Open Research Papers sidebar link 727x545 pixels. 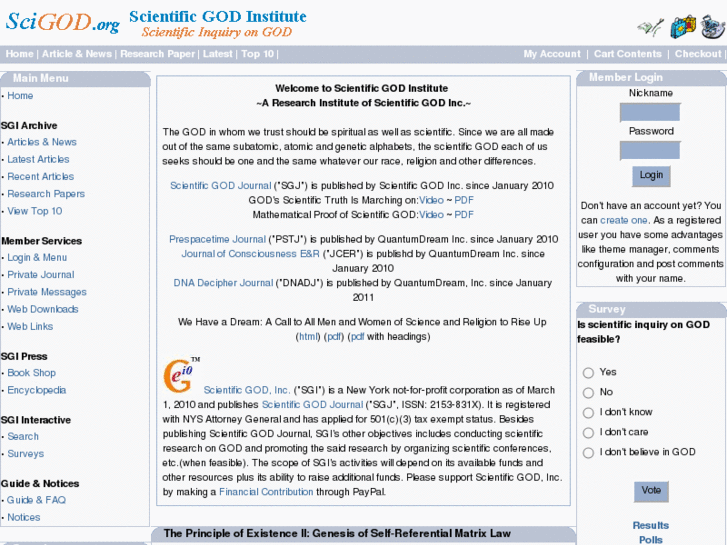(x=46, y=193)
